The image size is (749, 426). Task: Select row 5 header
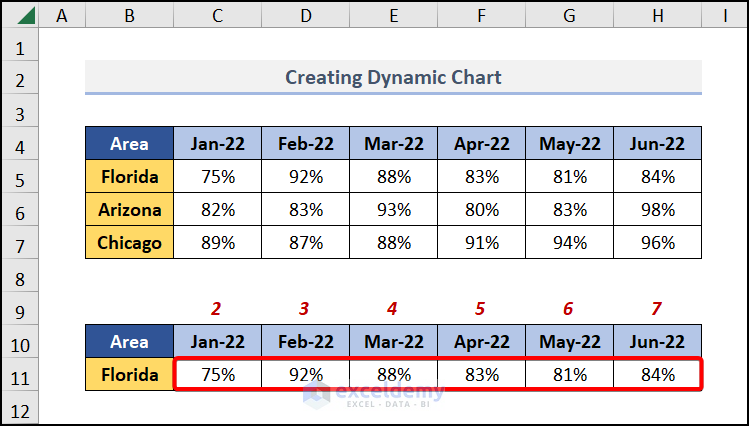click(22, 177)
